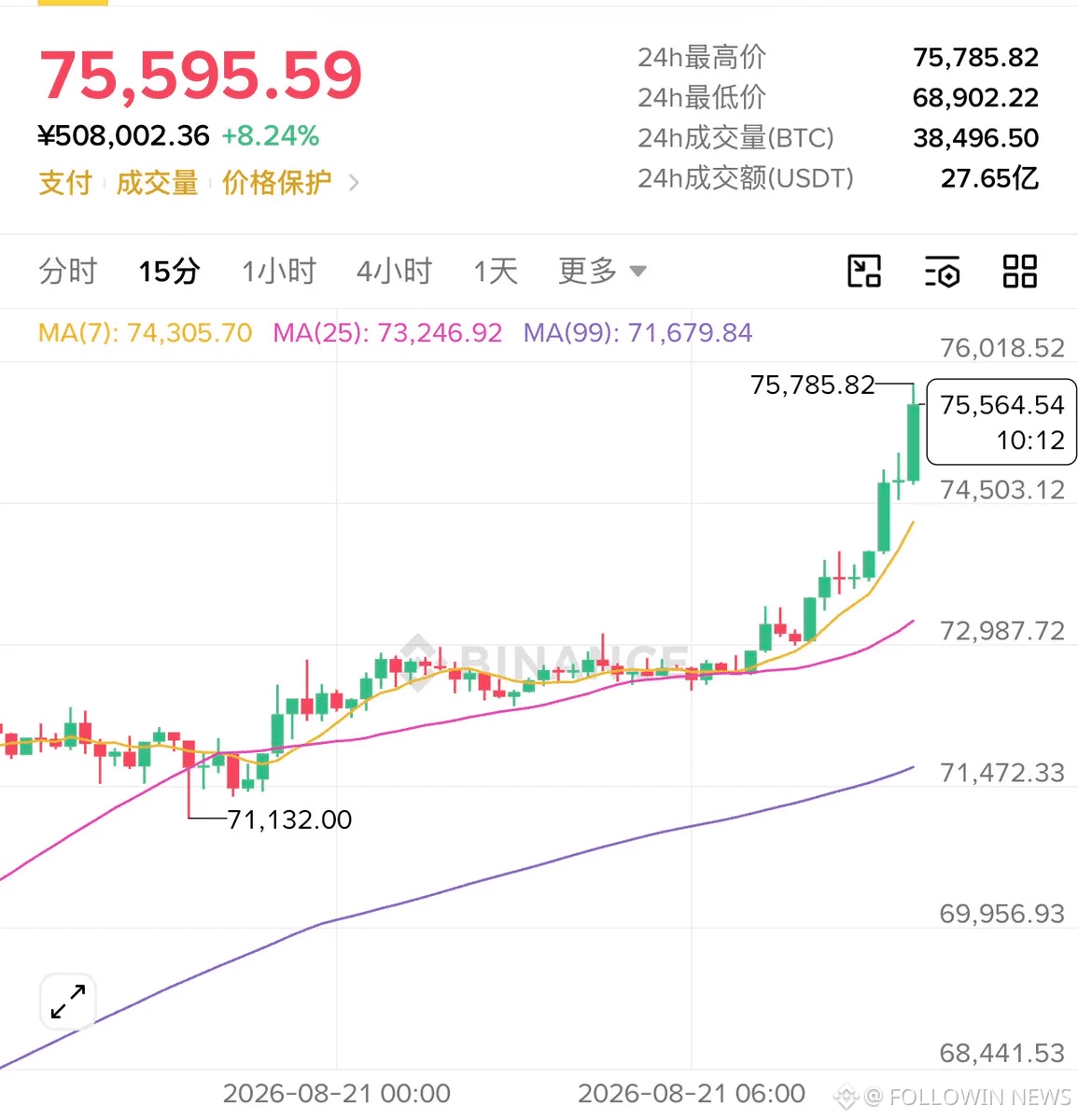
Task: Tap the 69,956.93 y-axis price label
Action: click(x=1002, y=914)
